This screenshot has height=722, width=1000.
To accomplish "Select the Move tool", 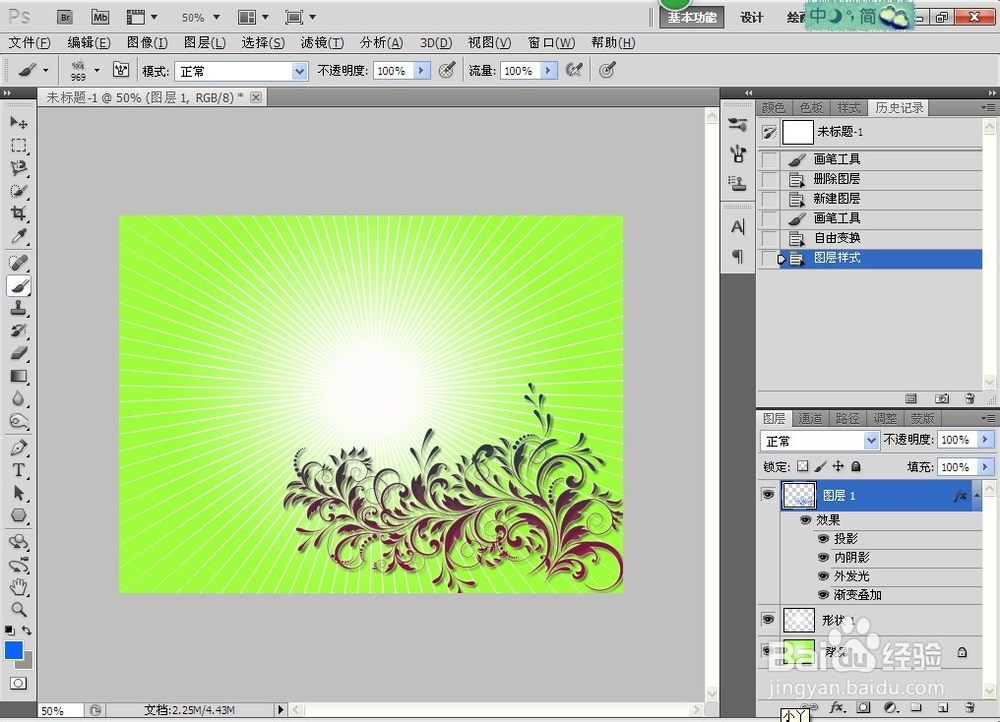I will (x=18, y=122).
